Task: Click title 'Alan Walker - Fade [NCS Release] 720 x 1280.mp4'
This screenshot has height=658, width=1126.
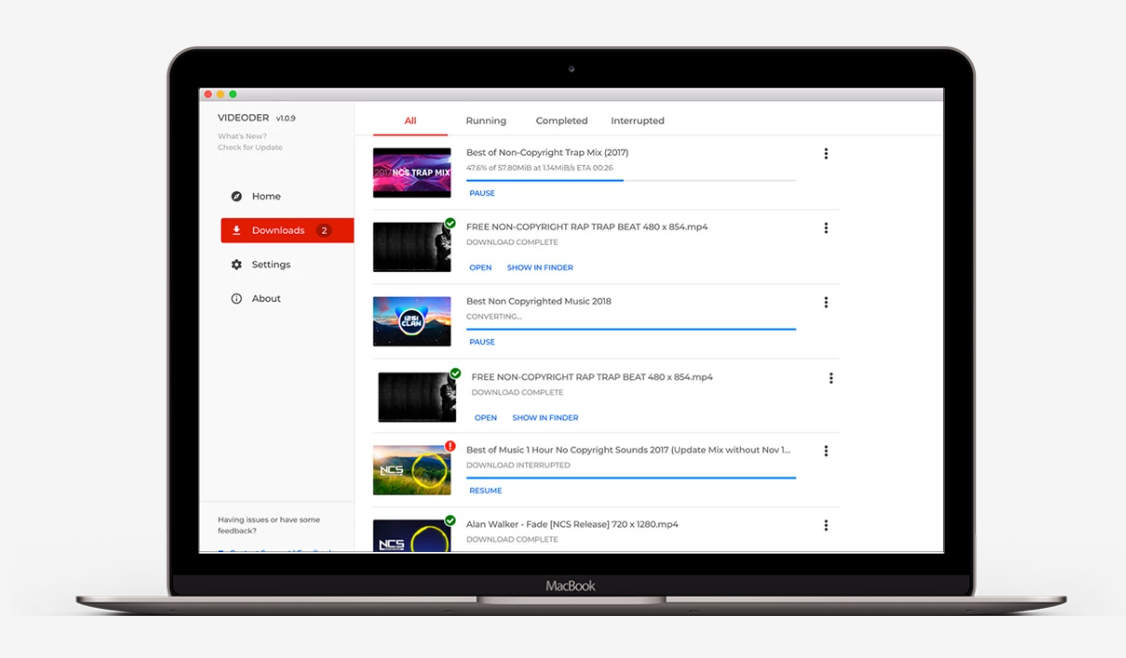Action: (x=572, y=524)
